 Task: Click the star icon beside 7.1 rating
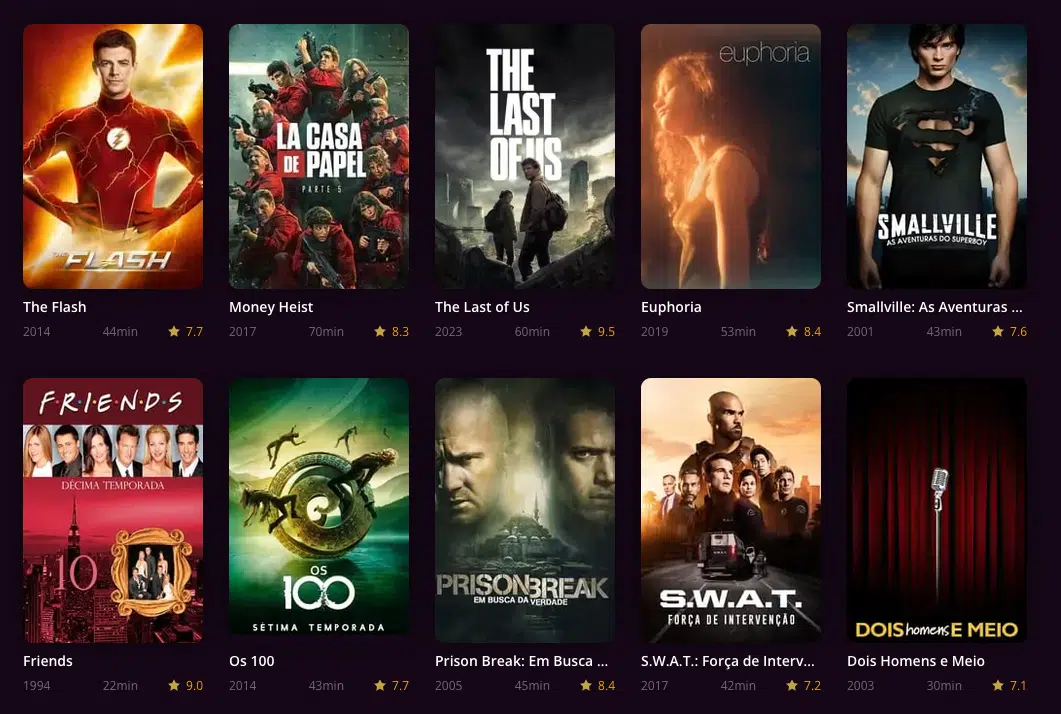coord(997,686)
